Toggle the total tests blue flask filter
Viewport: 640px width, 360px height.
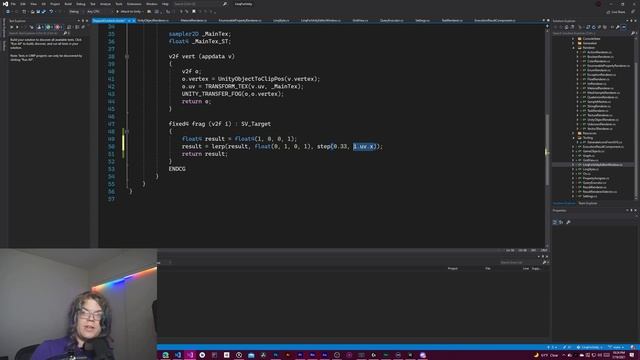point(40,27)
